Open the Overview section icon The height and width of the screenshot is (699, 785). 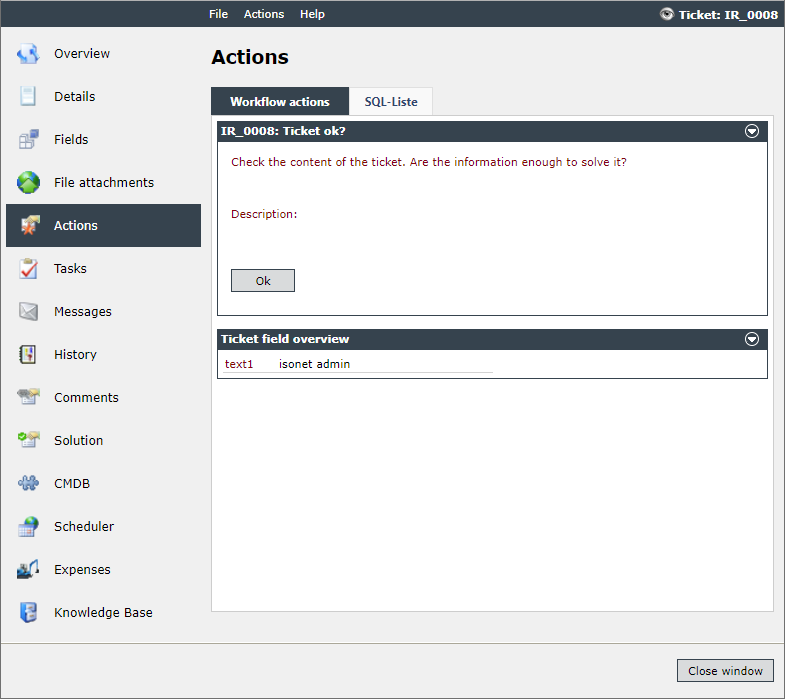coord(28,54)
